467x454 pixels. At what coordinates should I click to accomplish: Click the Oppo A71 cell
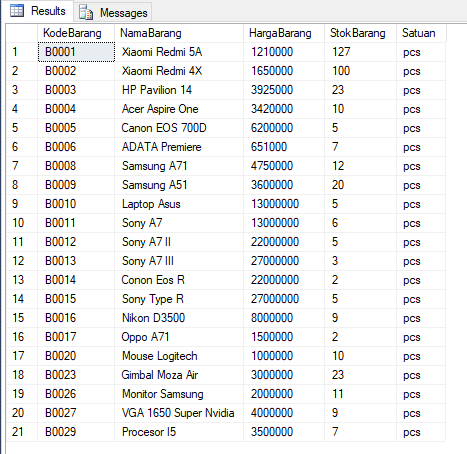pyautogui.click(x=179, y=337)
